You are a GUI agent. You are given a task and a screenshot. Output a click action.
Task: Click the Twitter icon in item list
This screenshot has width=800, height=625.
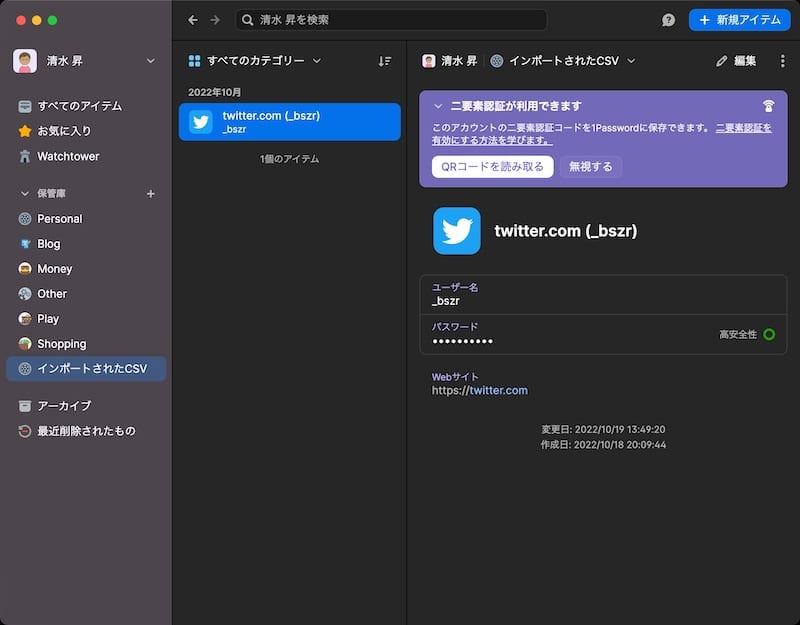(201, 122)
